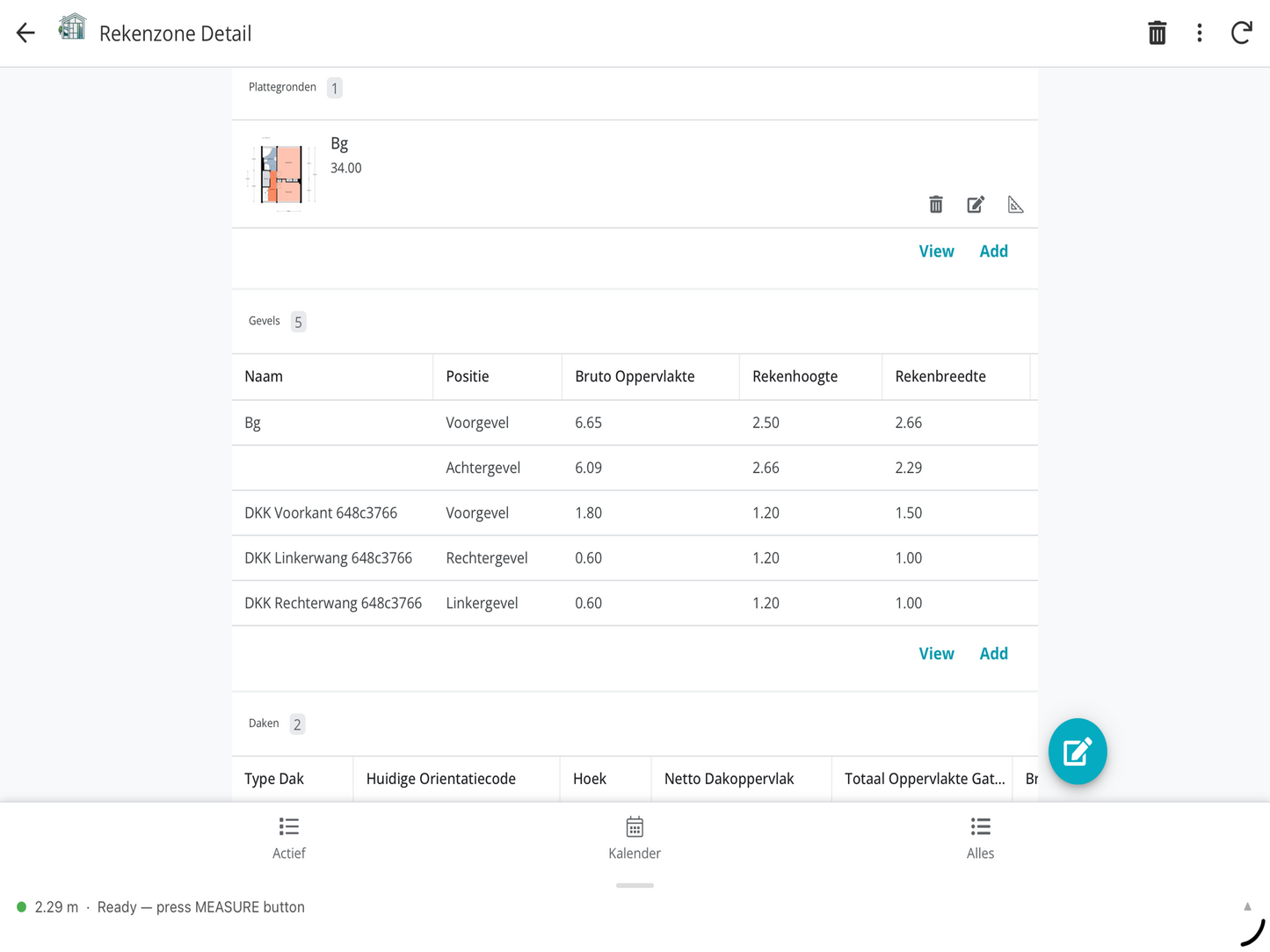Switch to the Kalender tab

(635, 839)
